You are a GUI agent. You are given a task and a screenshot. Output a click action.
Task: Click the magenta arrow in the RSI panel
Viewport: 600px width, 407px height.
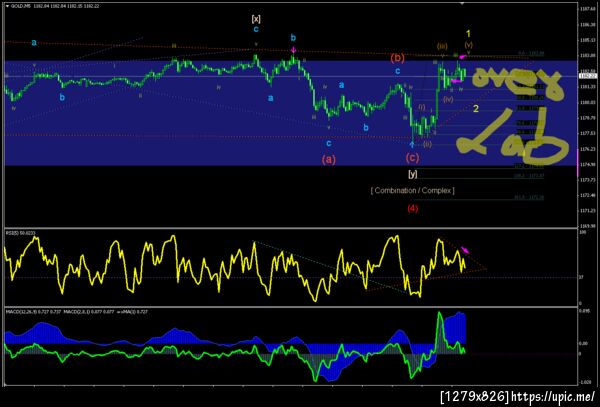point(465,250)
